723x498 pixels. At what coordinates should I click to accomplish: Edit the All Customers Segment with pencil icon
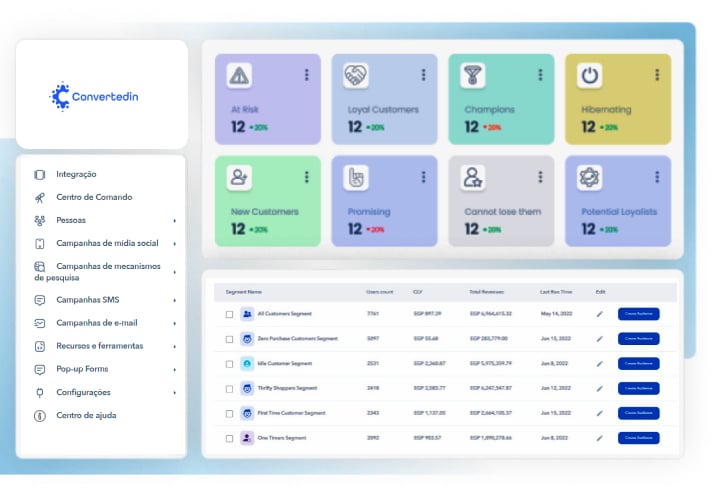point(599,314)
